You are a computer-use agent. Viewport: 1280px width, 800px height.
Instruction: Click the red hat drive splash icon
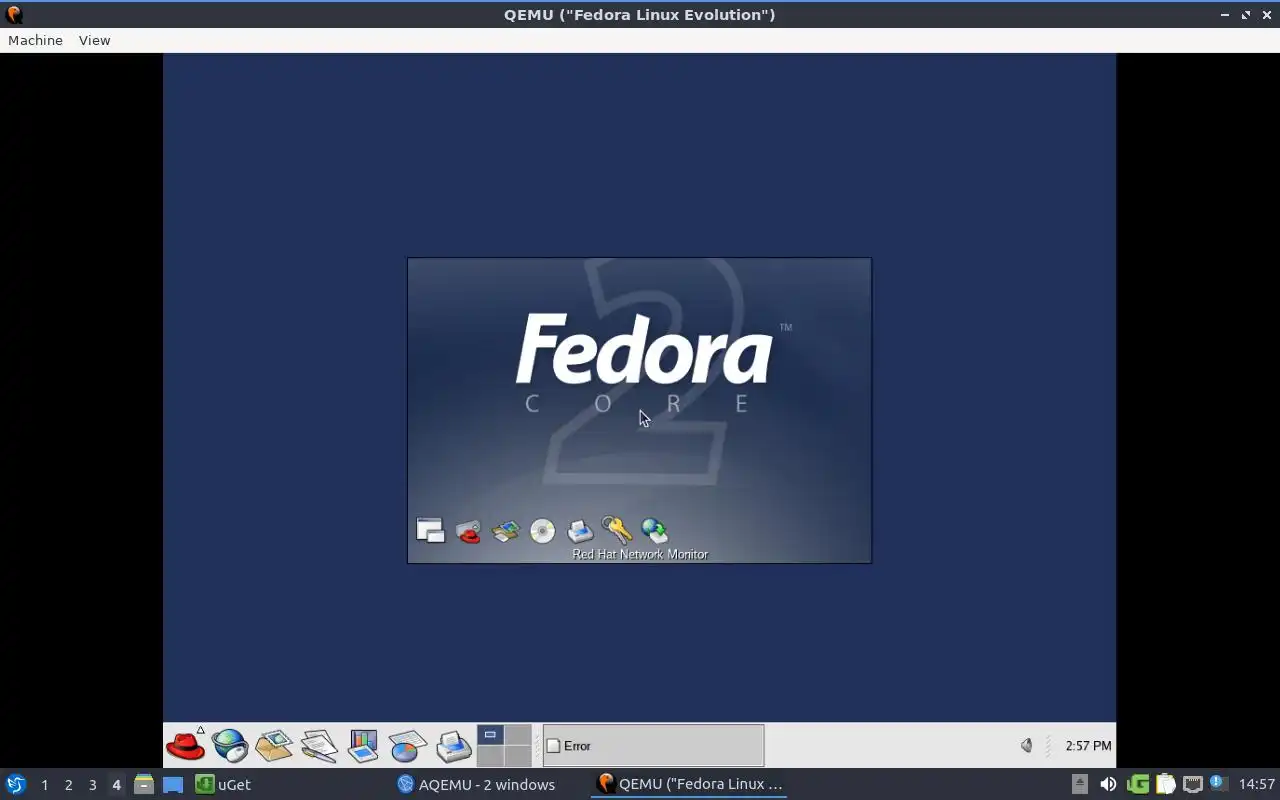(468, 531)
